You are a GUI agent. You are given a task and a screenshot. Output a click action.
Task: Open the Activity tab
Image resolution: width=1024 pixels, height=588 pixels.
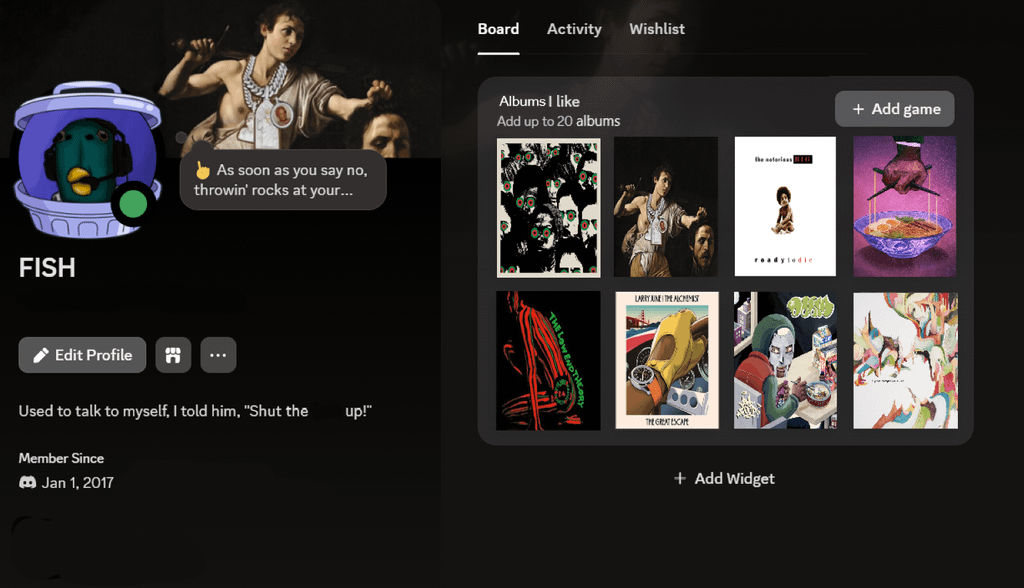[x=574, y=29]
